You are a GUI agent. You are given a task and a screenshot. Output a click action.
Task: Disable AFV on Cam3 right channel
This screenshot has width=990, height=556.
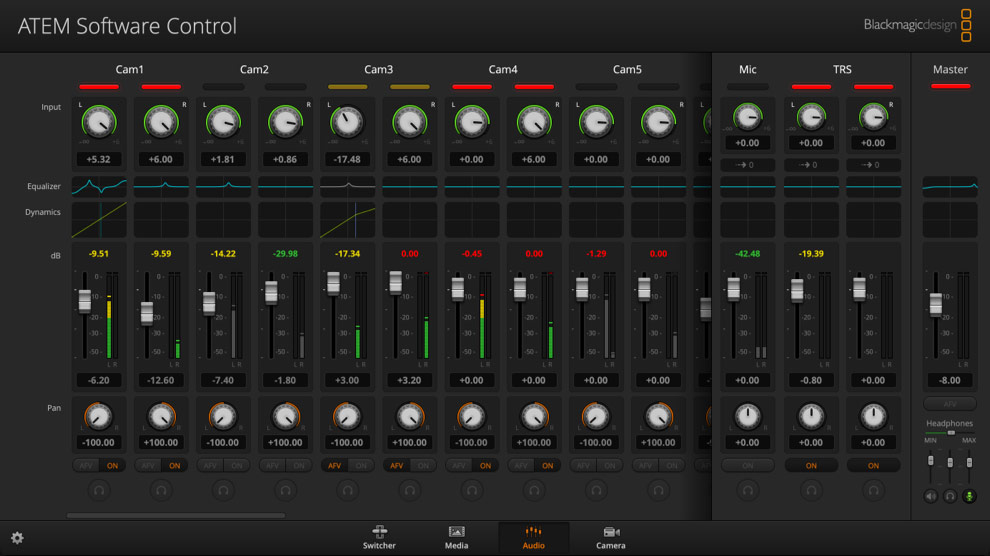point(397,466)
